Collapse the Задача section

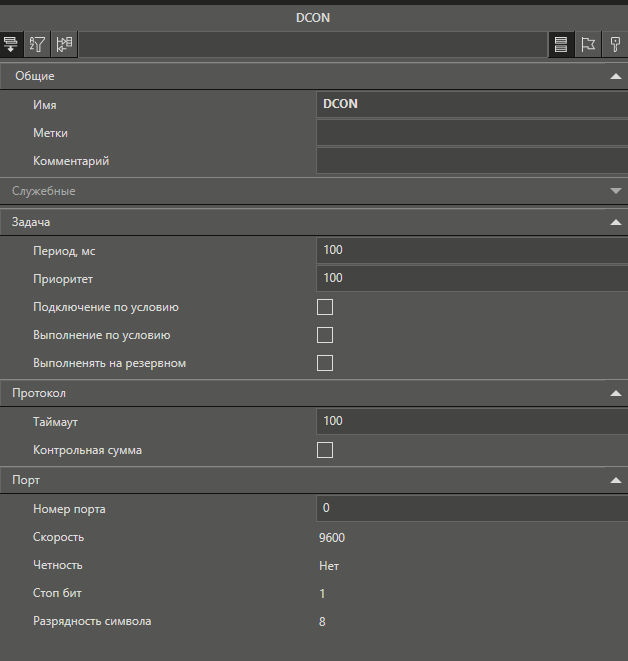pos(615,222)
